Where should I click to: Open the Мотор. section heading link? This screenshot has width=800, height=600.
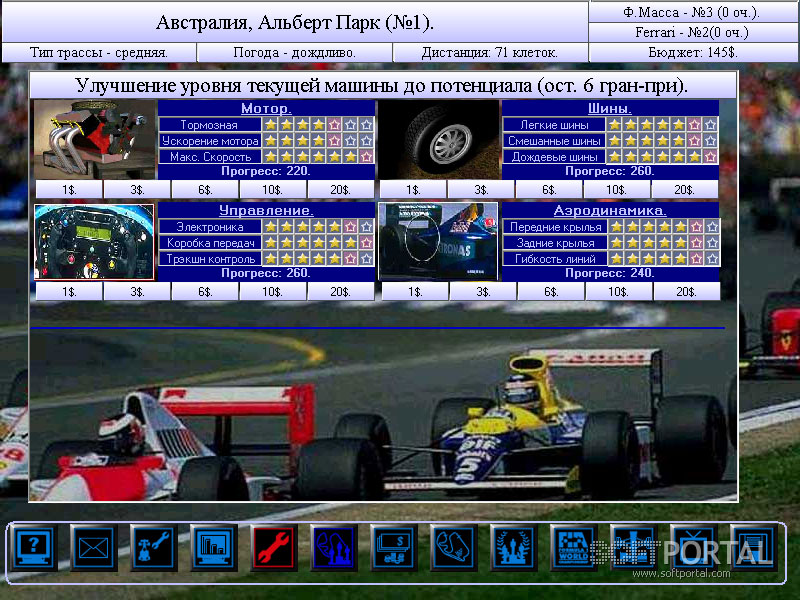(266, 108)
